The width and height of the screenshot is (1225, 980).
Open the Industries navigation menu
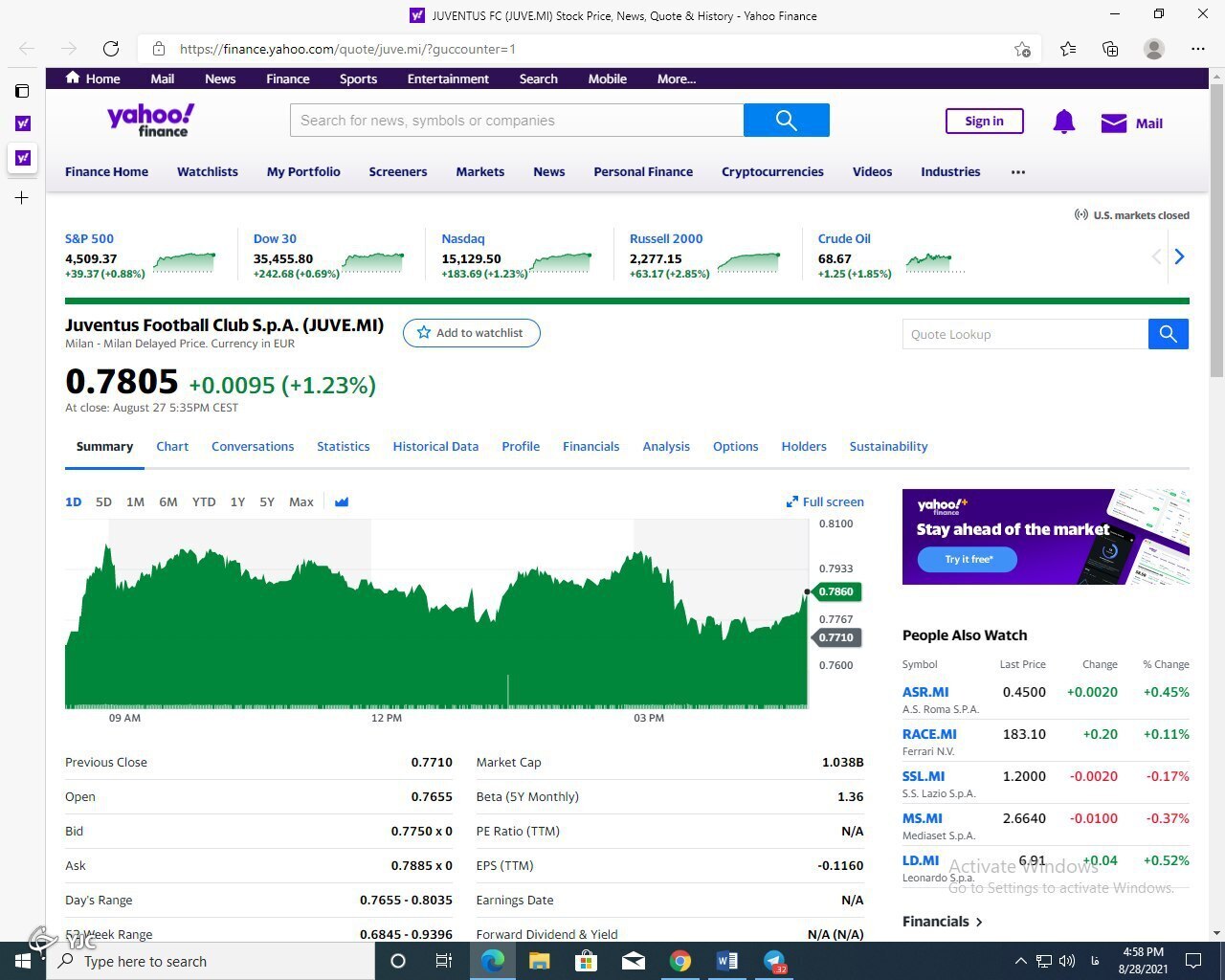[950, 171]
